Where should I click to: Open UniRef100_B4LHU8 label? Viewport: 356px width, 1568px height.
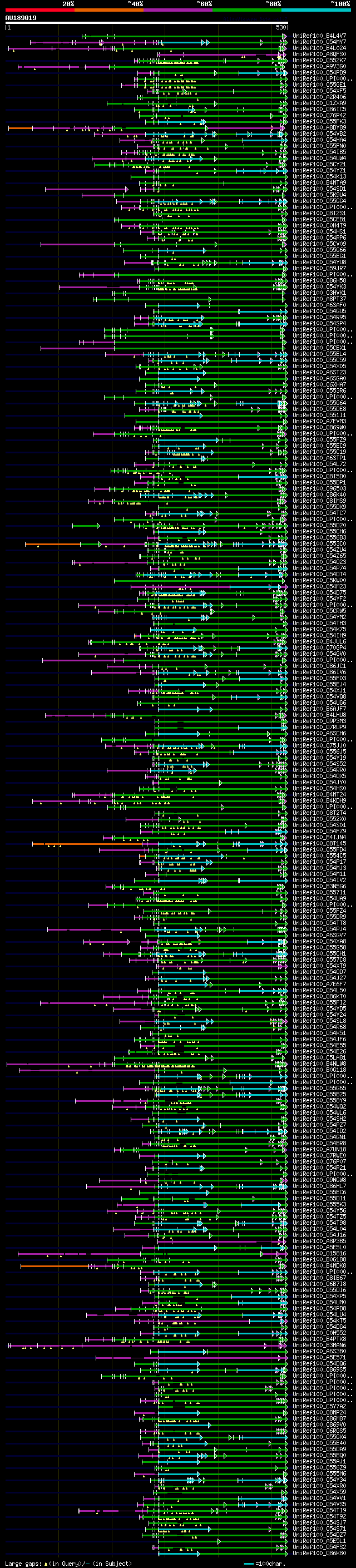tap(319, 715)
